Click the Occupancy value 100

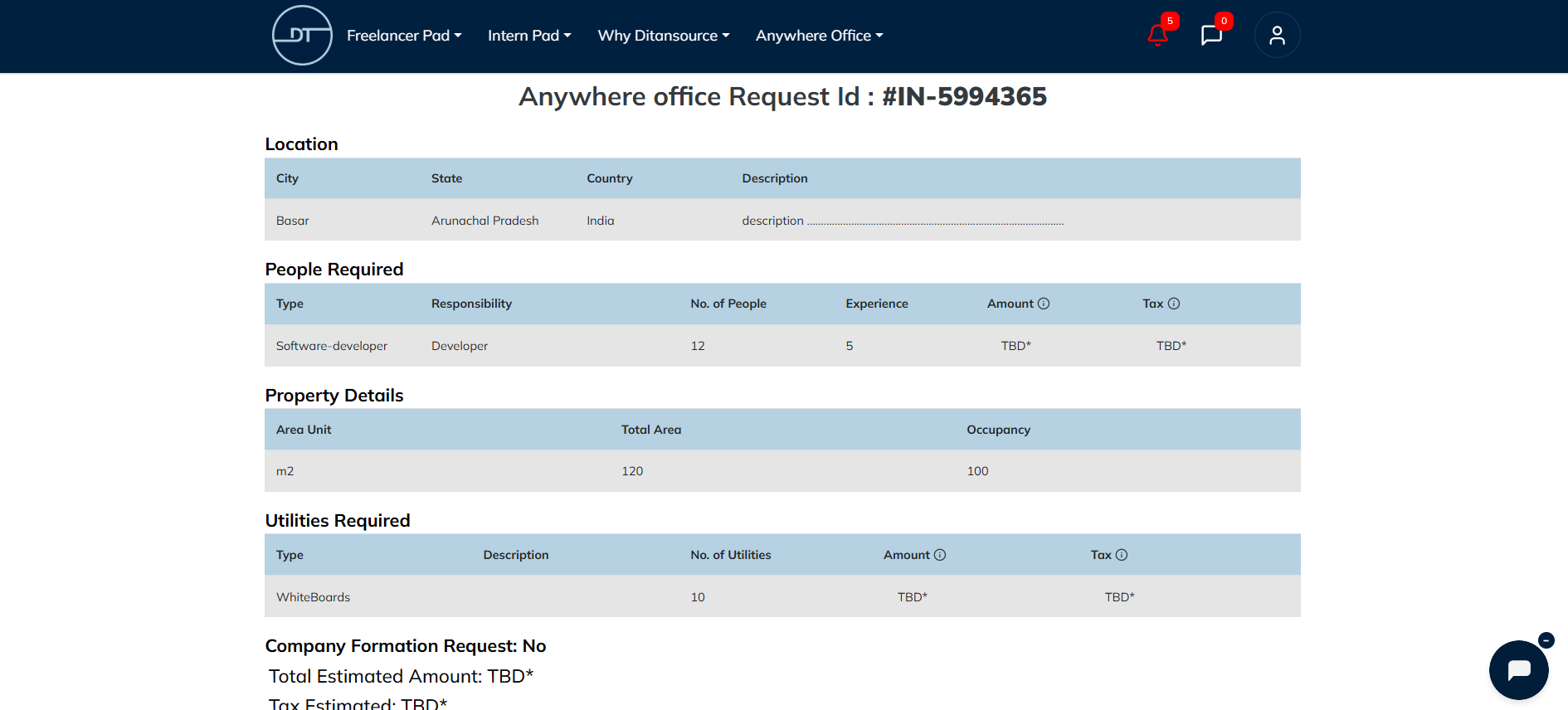pos(977,471)
